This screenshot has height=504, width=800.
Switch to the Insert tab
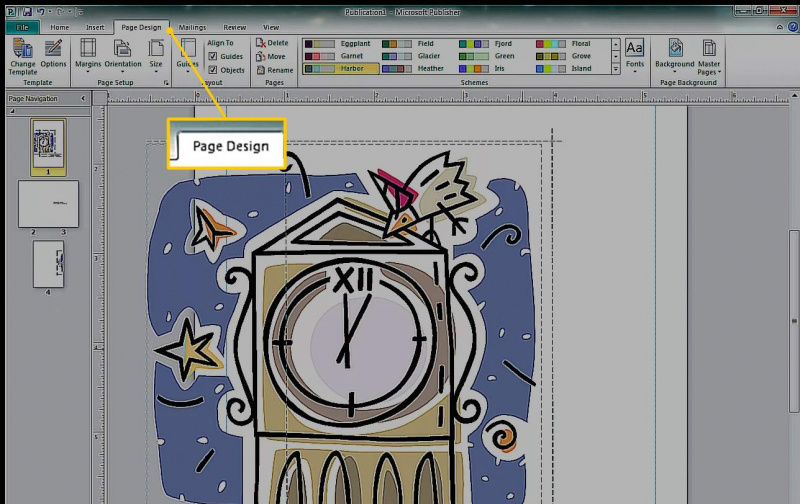(x=95, y=28)
